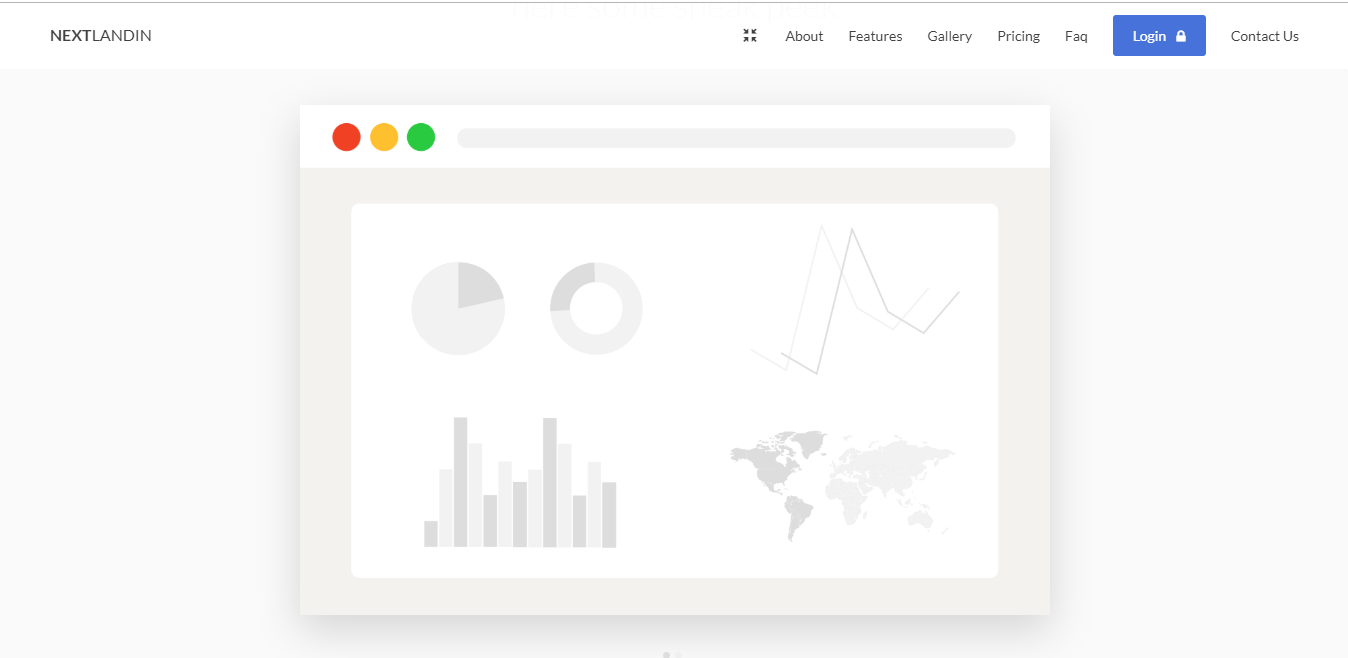The height and width of the screenshot is (658, 1348).
Task: Navigate to Pricing
Action: point(1018,36)
